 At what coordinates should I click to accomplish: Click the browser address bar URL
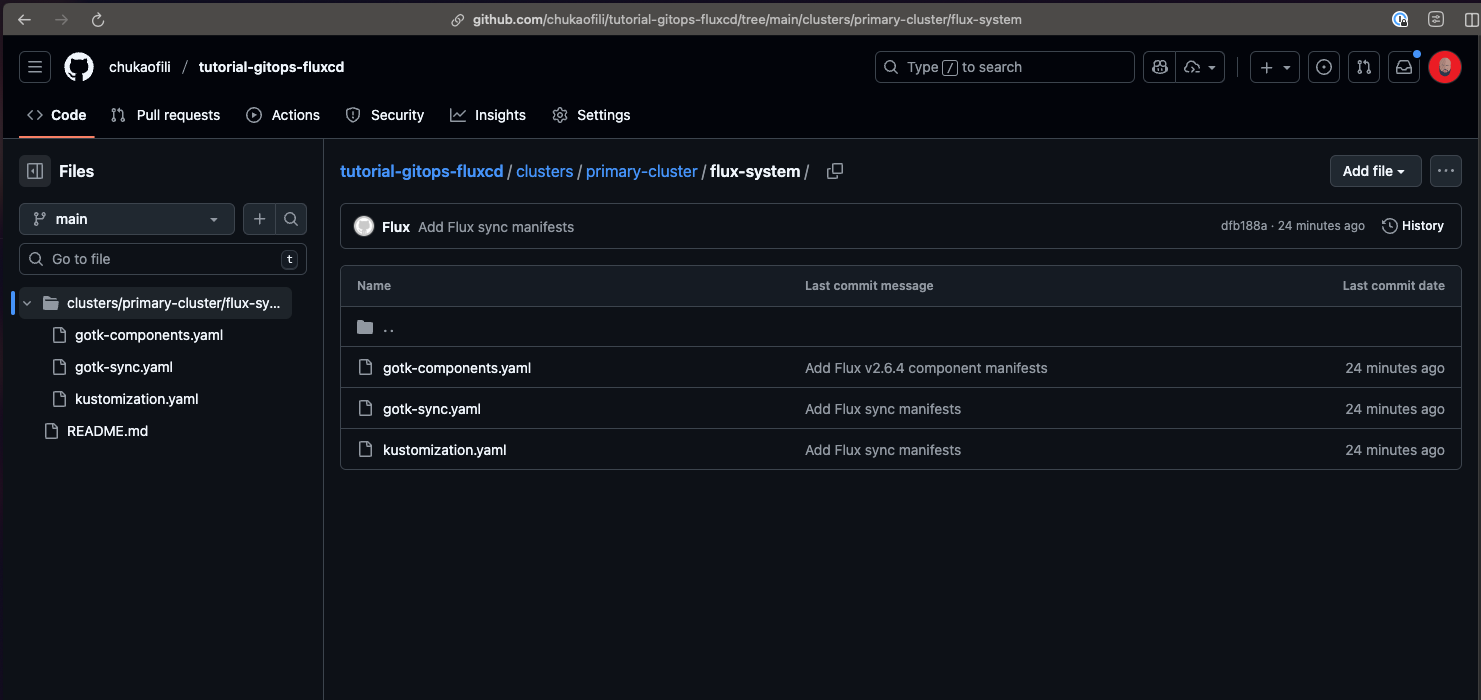coord(747,19)
